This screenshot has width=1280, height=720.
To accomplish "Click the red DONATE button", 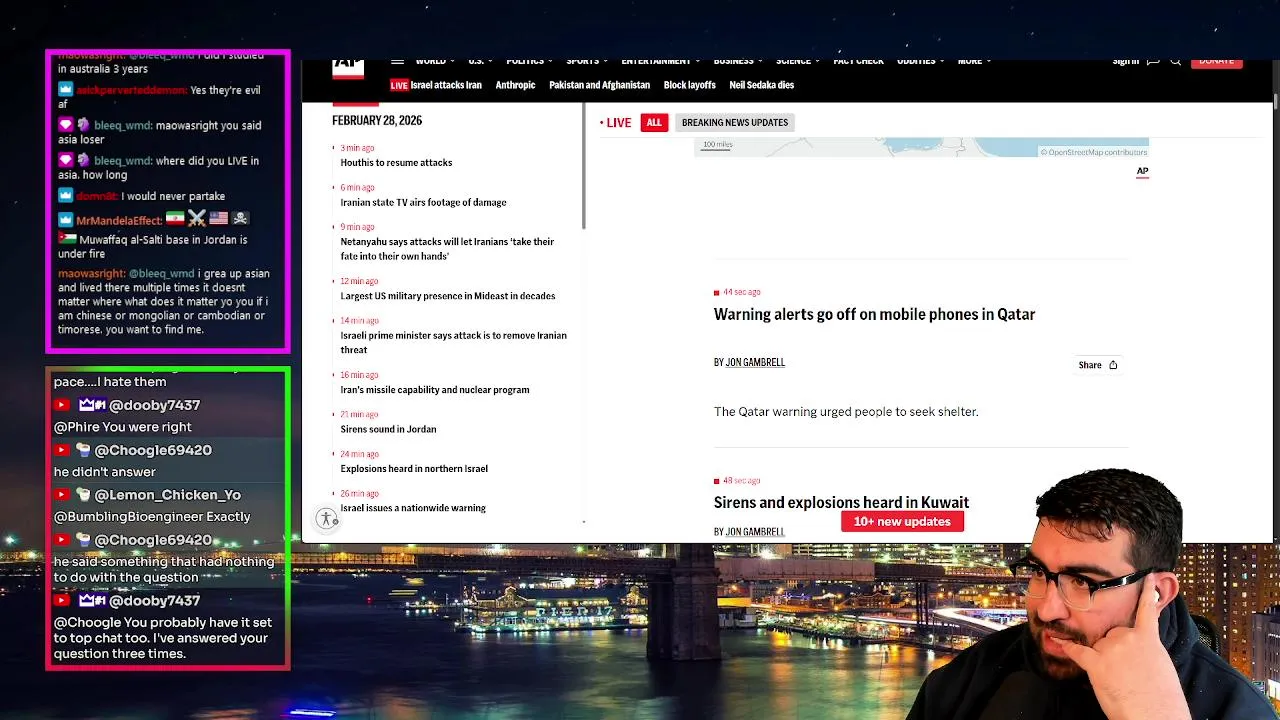I will [x=1216, y=62].
